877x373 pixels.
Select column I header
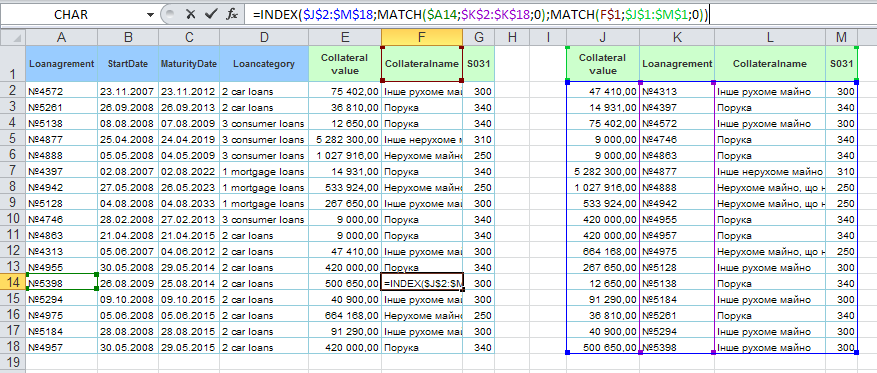[x=548, y=37]
